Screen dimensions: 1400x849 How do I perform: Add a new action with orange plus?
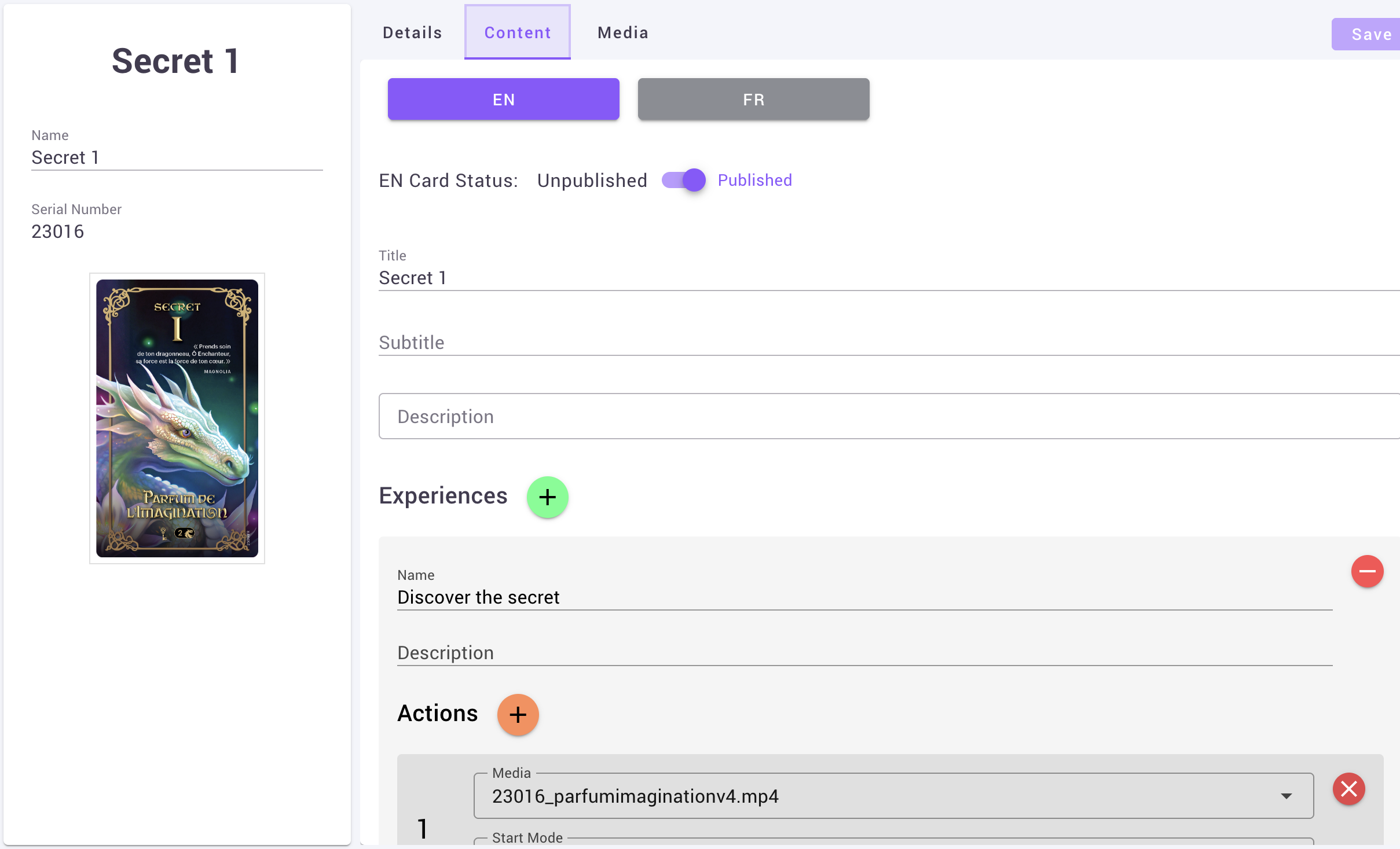click(x=518, y=715)
